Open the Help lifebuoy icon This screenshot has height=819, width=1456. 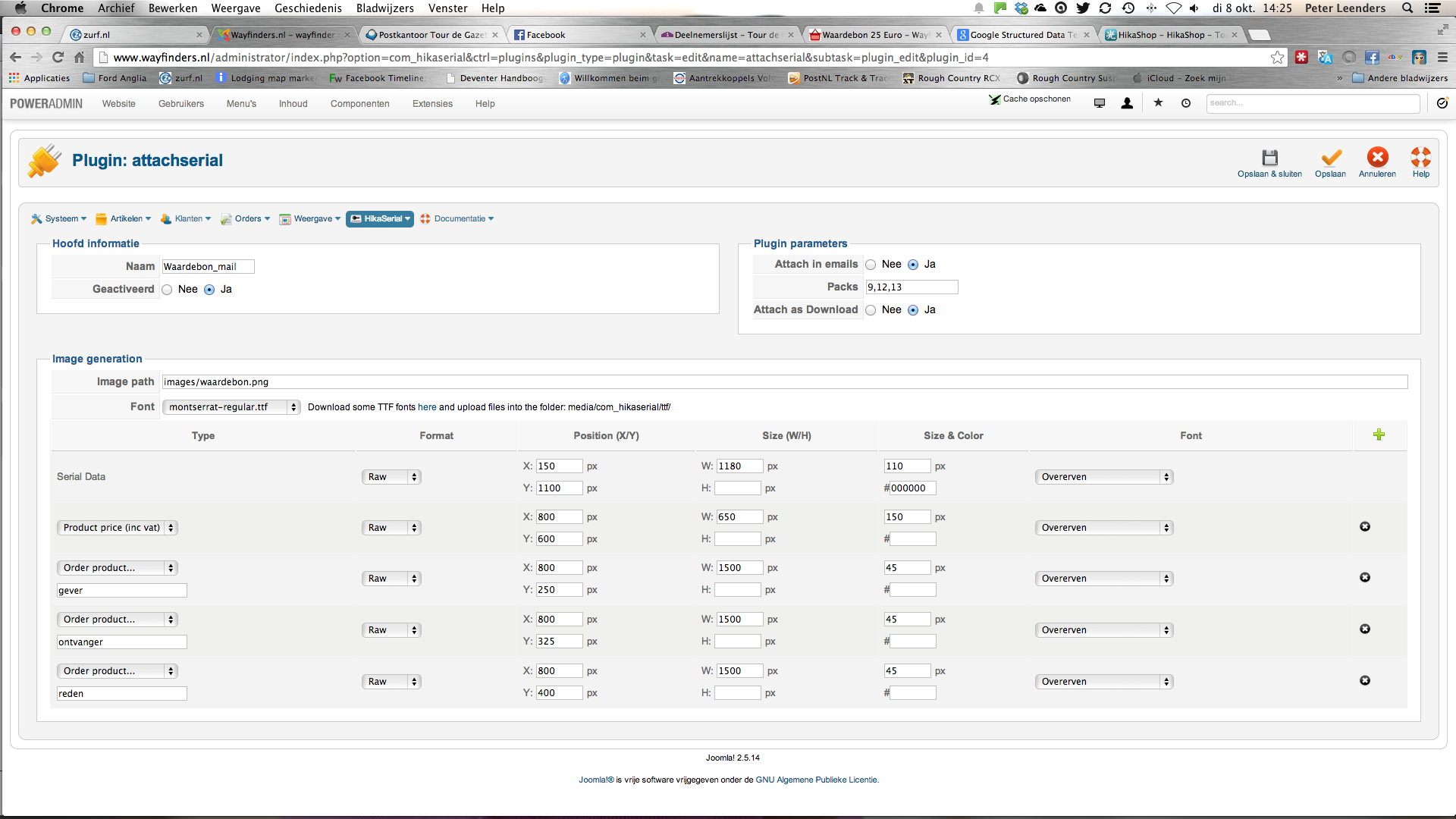(1420, 158)
